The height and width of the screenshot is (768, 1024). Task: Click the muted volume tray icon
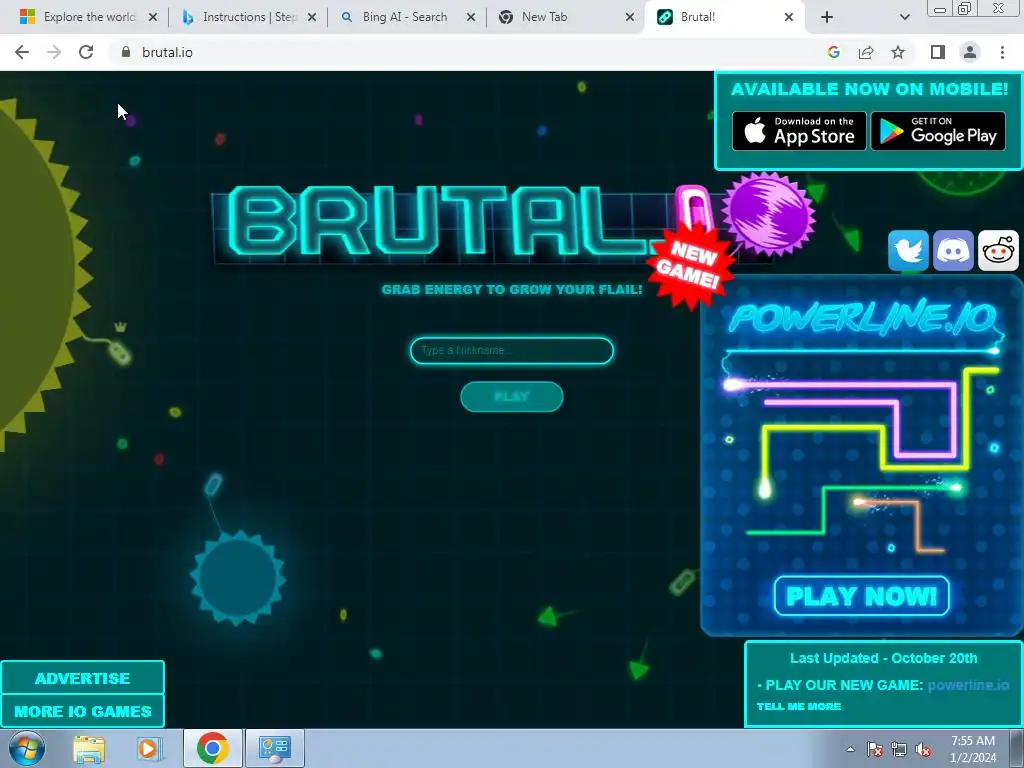[x=923, y=749]
